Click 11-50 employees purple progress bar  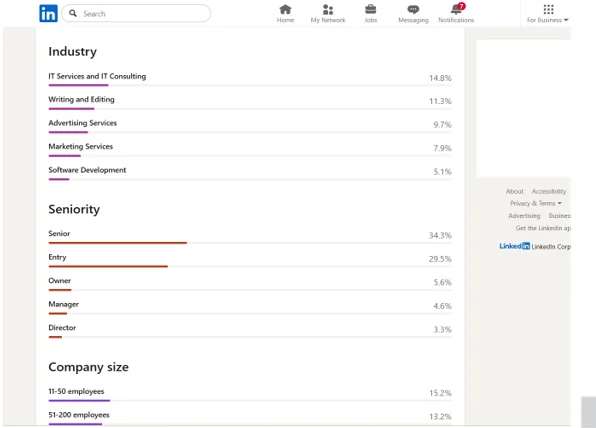tap(79, 401)
